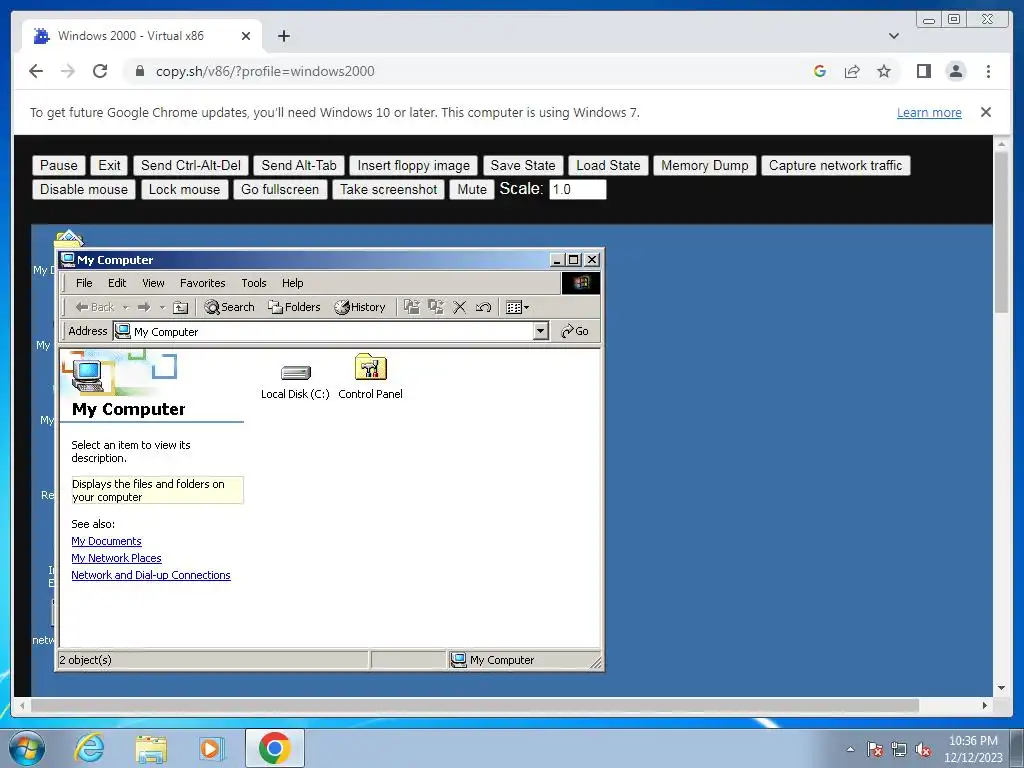Dismiss the Chrome update notice

coord(985,112)
